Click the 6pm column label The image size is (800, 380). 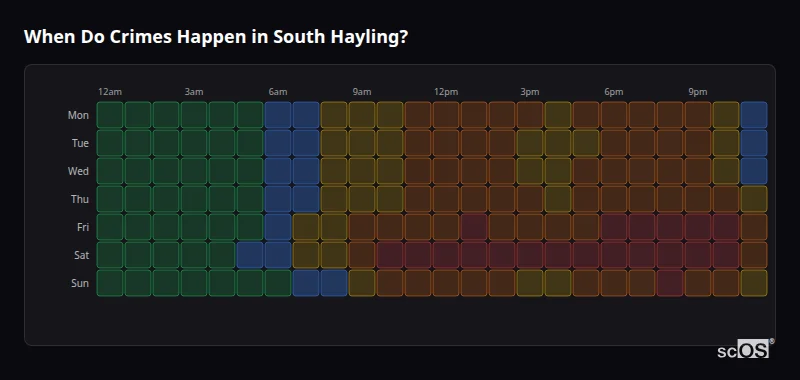point(614,92)
